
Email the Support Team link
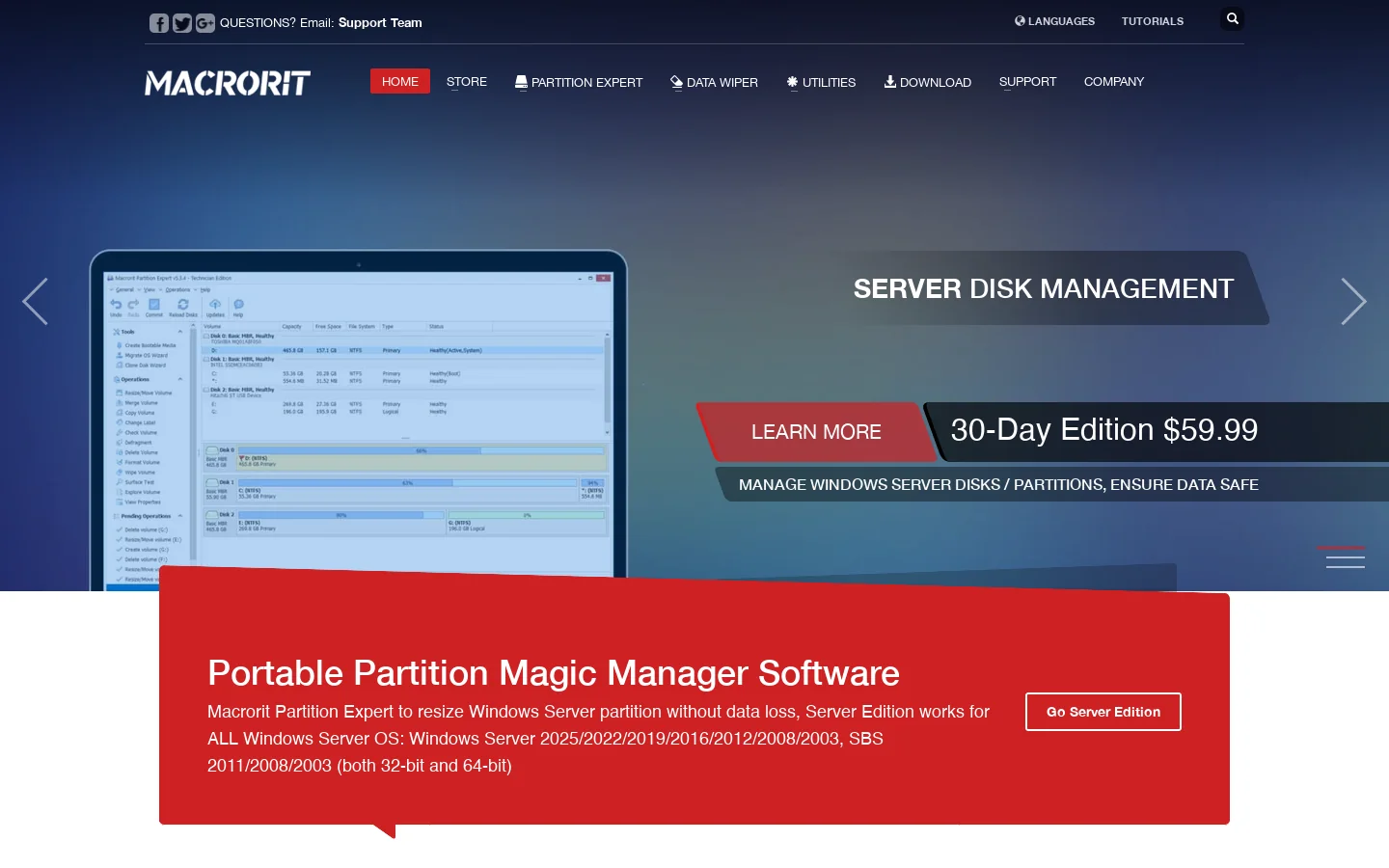click(x=380, y=23)
